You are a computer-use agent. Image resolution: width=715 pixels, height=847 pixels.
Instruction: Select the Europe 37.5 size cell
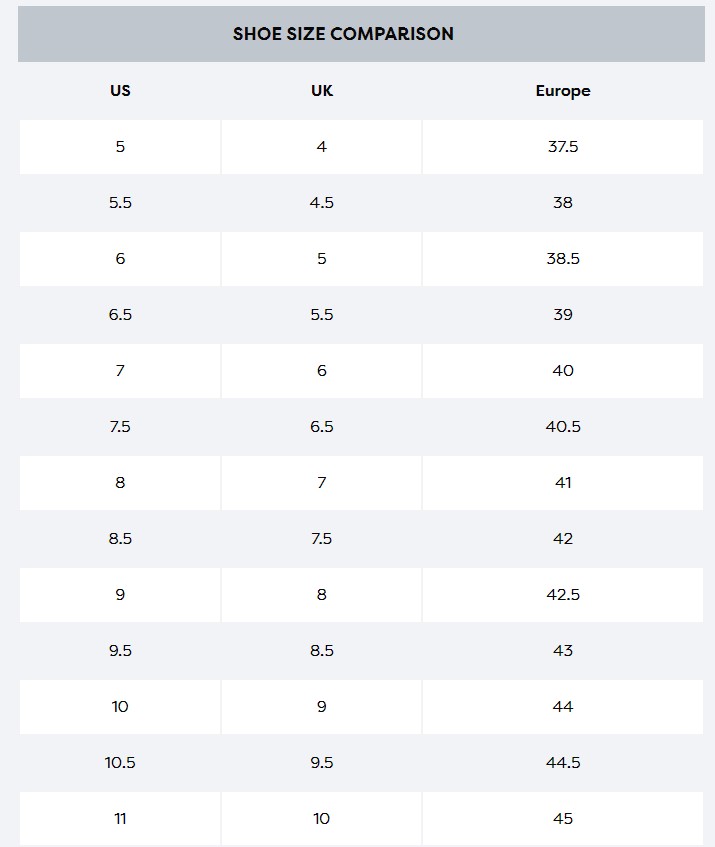click(562, 147)
